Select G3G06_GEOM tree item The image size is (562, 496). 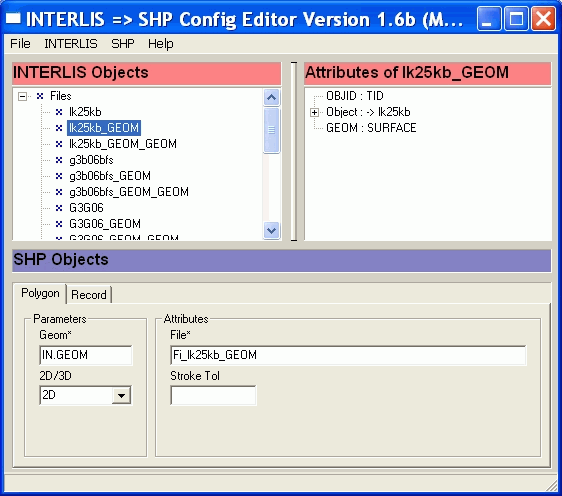click(x=105, y=224)
